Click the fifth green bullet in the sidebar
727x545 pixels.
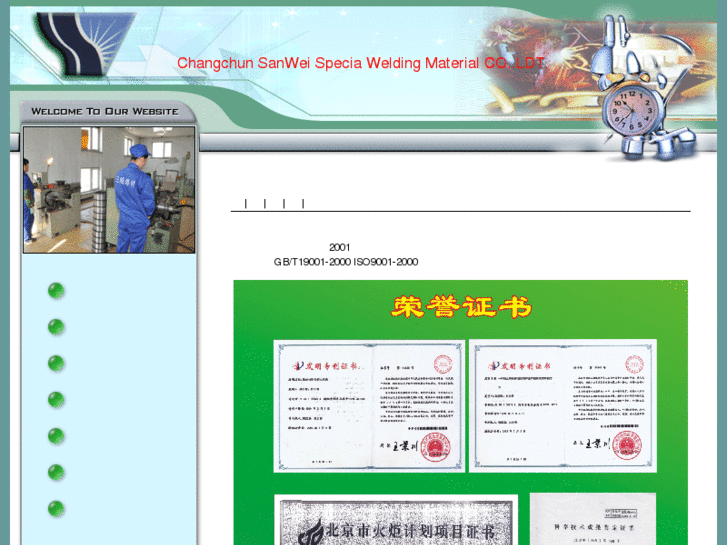[x=56, y=436]
